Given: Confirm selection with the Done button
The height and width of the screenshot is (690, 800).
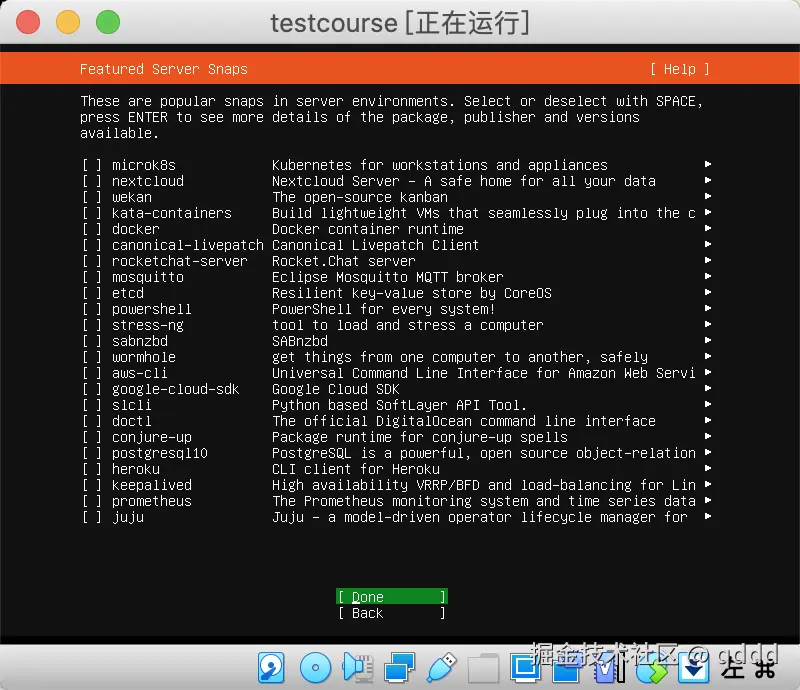Looking at the screenshot, I should point(391,597).
